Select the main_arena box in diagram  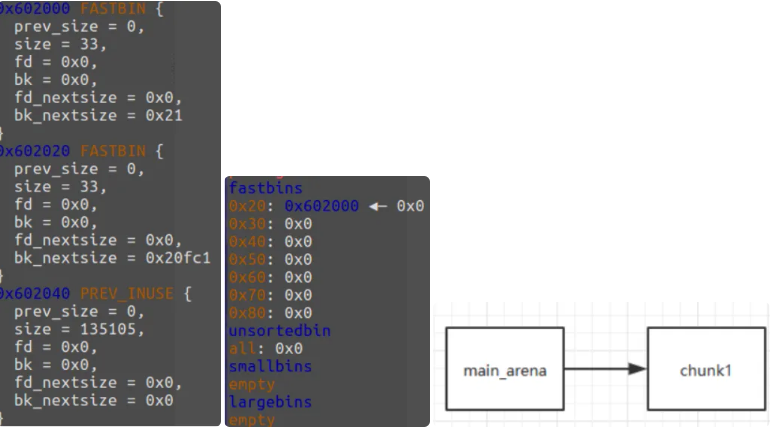505,369
